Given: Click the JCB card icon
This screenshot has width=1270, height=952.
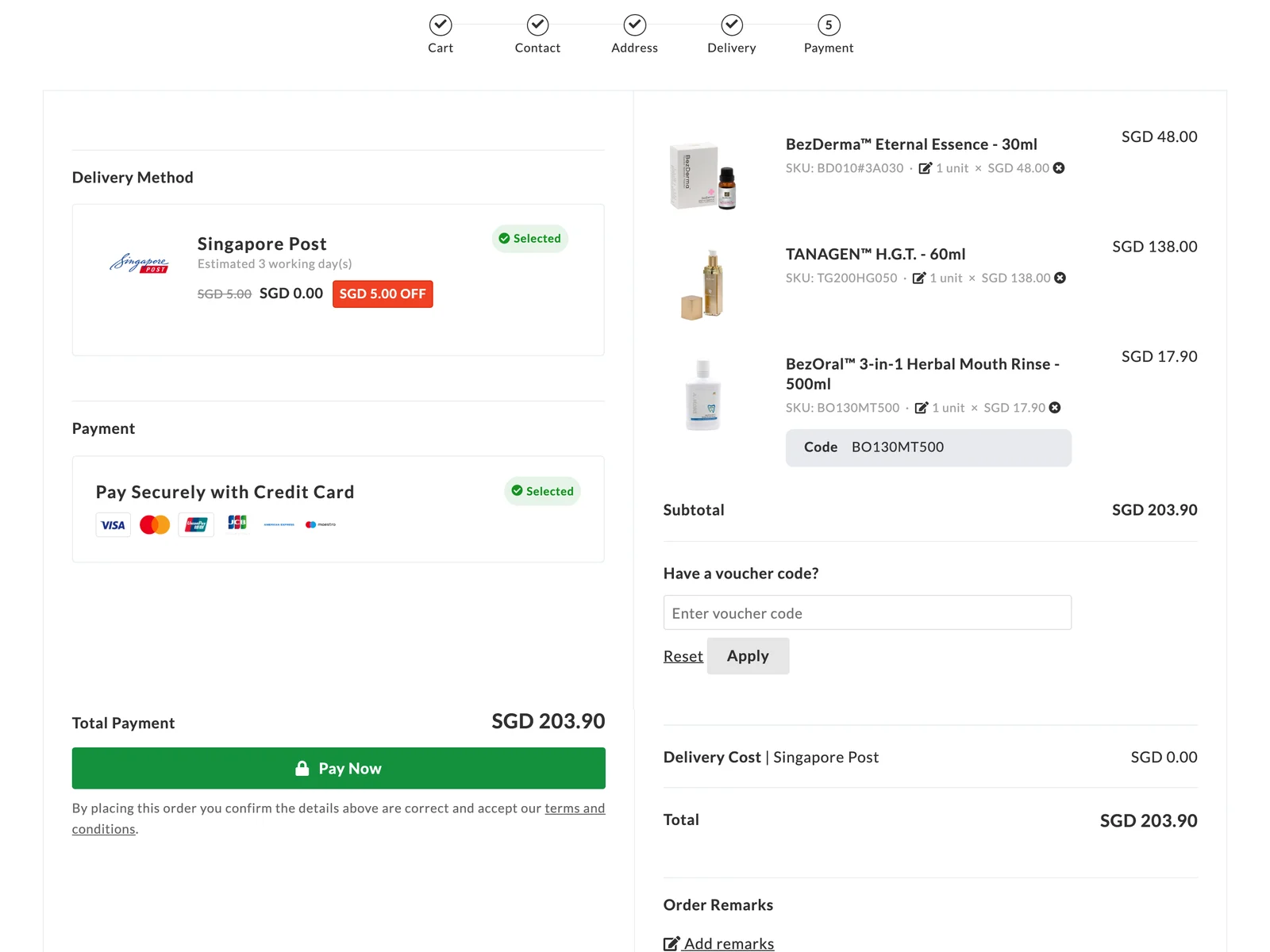Looking at the screenshot, I should coord(237,523).
